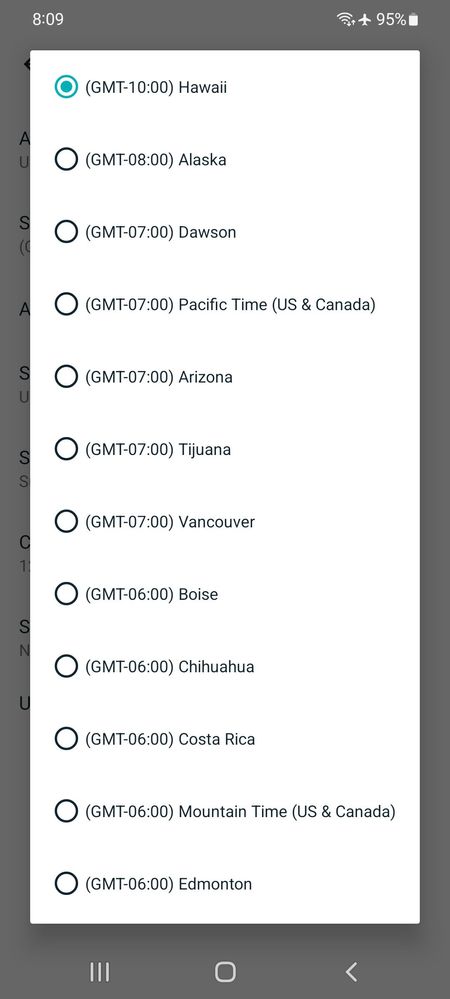The height and width of the screenshot is (999, 450).
Task: Open the recent apps navigation icon
Action: 99,972
